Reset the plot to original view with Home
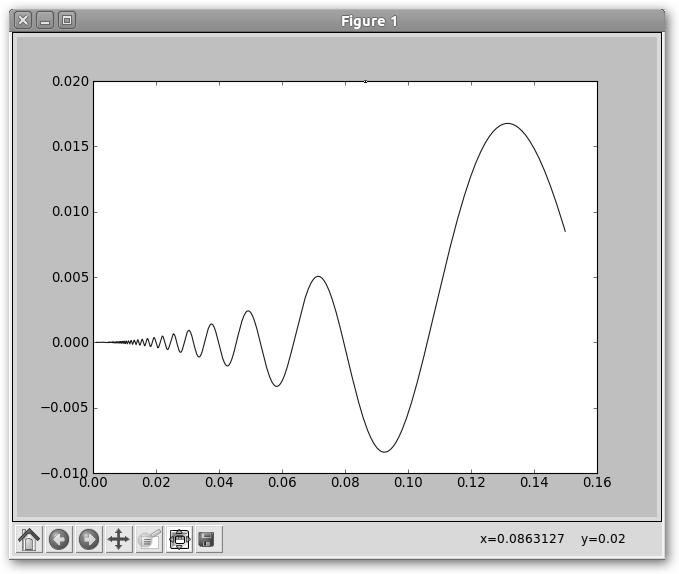Image resolution: width=679 pixels, height=574 pixels. pyautogui.click(x=29, y=539)
